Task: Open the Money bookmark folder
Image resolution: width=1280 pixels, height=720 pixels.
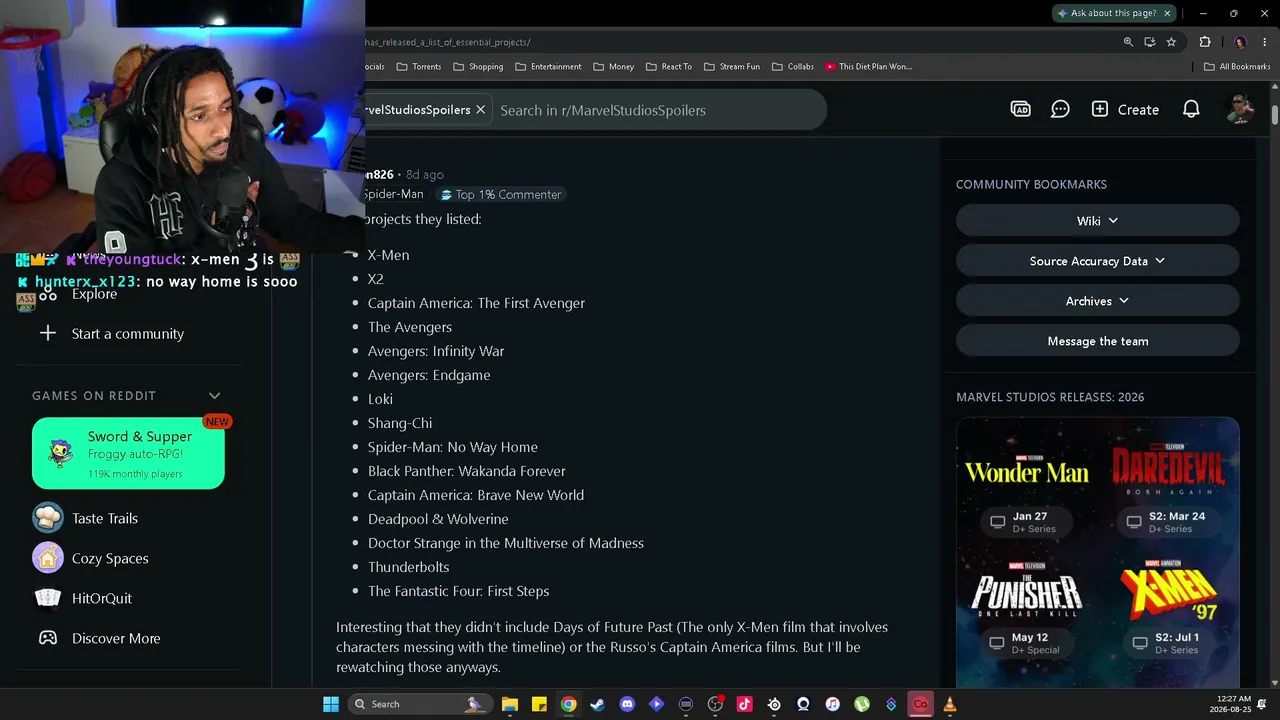Action: [613, 67]
